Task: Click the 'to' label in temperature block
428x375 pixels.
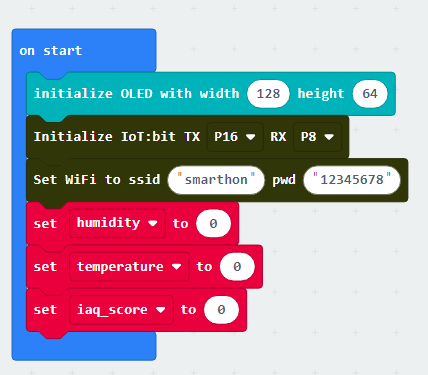Action: coord(204,267)
